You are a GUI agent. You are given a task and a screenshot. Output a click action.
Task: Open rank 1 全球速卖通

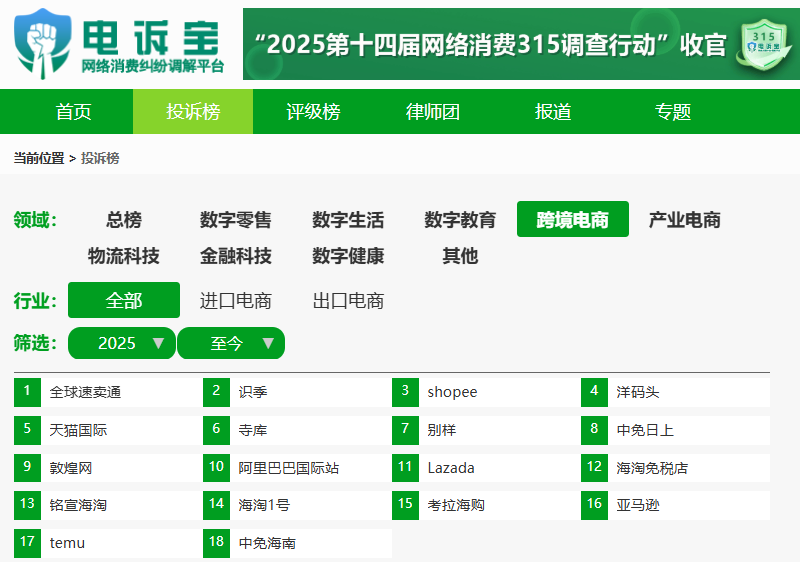[x=108, y=392]
